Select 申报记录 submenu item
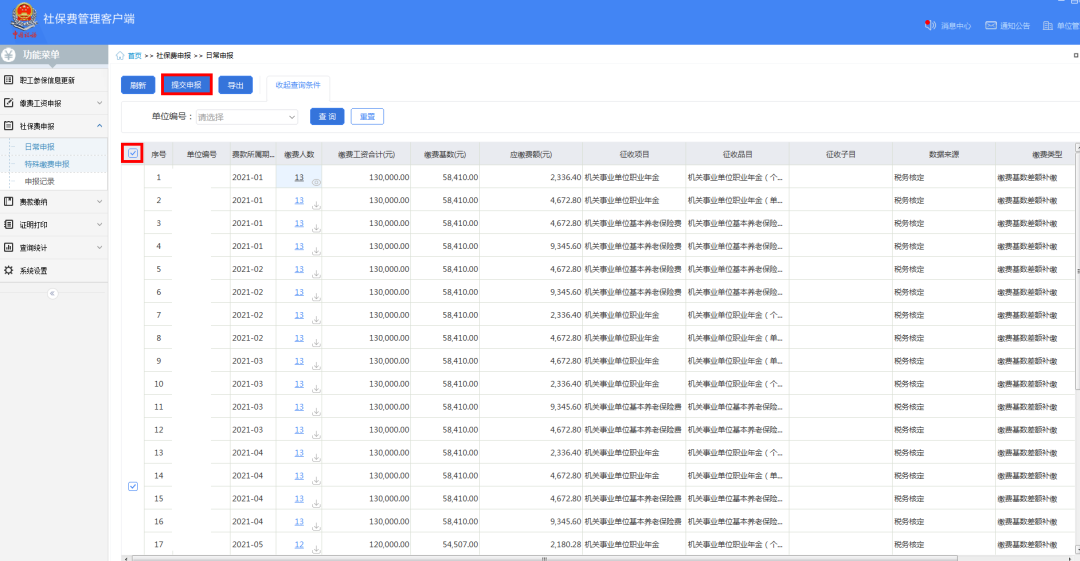Viewport: 1080px width, 561px height. tap(39, 181)
